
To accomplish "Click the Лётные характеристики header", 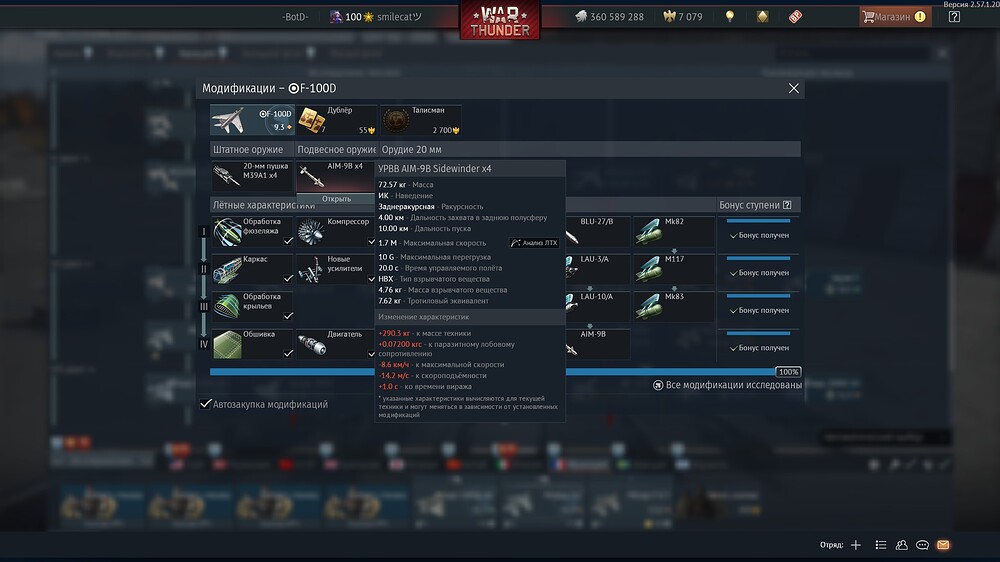I will pyautogui.click(x=263, y=205).
